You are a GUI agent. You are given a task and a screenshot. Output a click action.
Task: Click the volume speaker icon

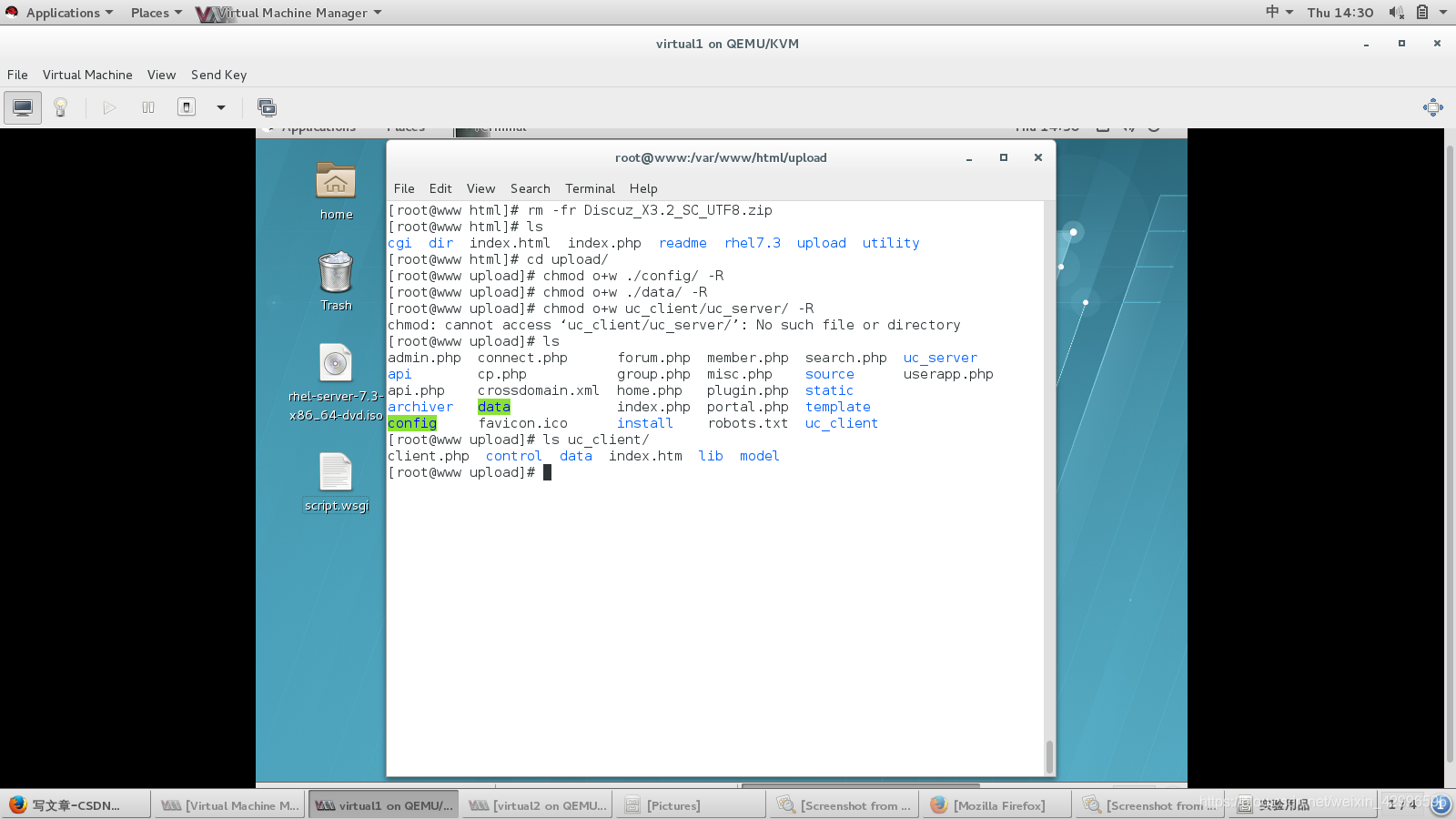coord(1396,13)
